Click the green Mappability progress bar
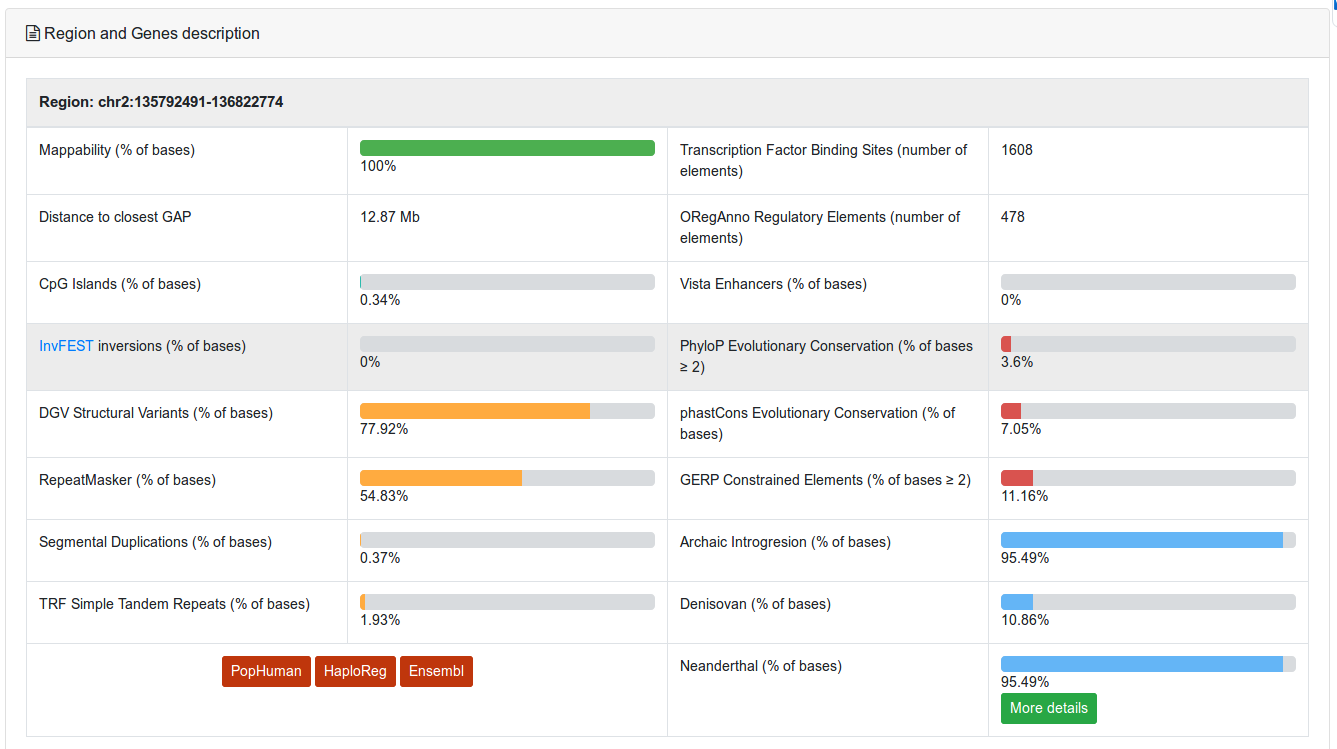1337x749 pixels. (507, 148)
